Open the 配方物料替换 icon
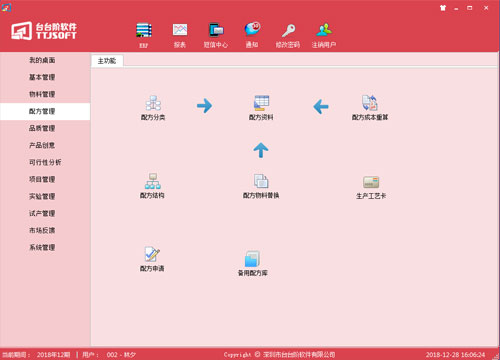The image size is (500, 360). coord(261,181)
